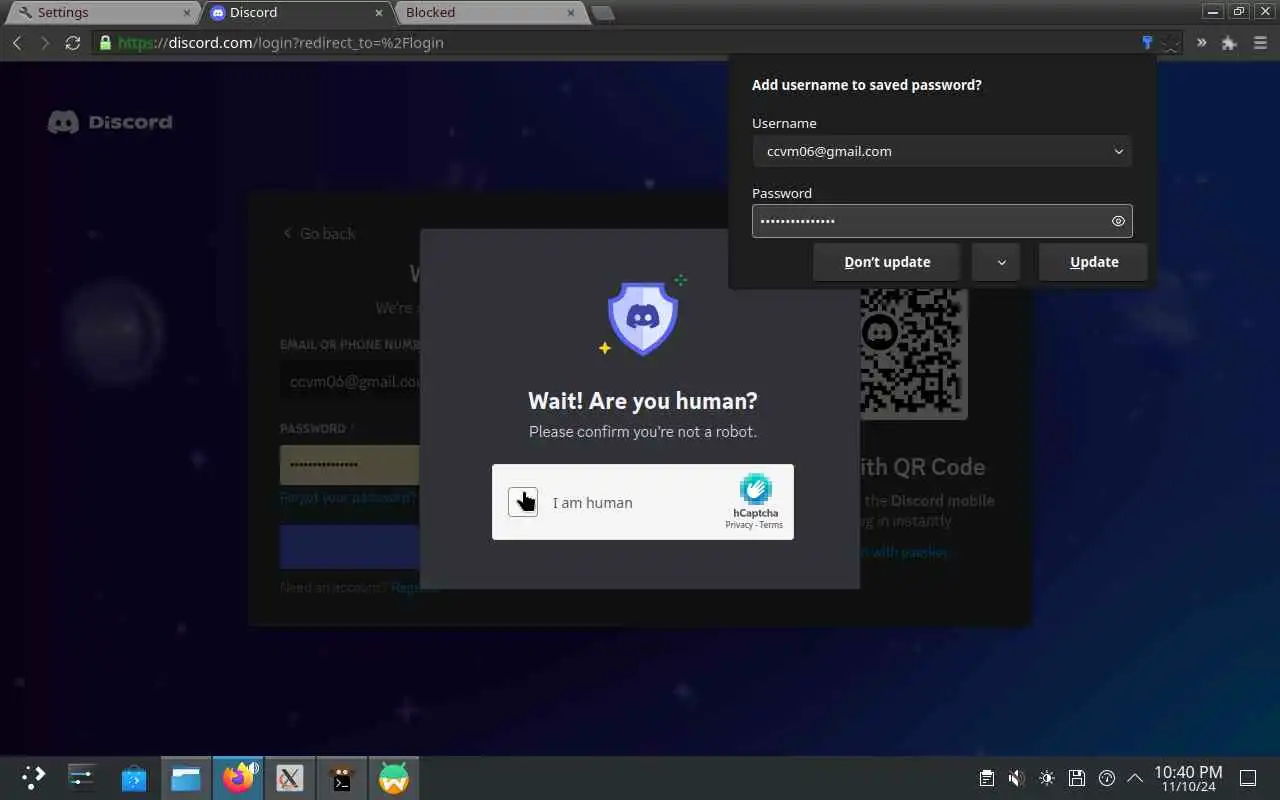This screenshot has height=800, width=1280.
Task: Open the hCaptcha Terms link
Action: (771, 525)
